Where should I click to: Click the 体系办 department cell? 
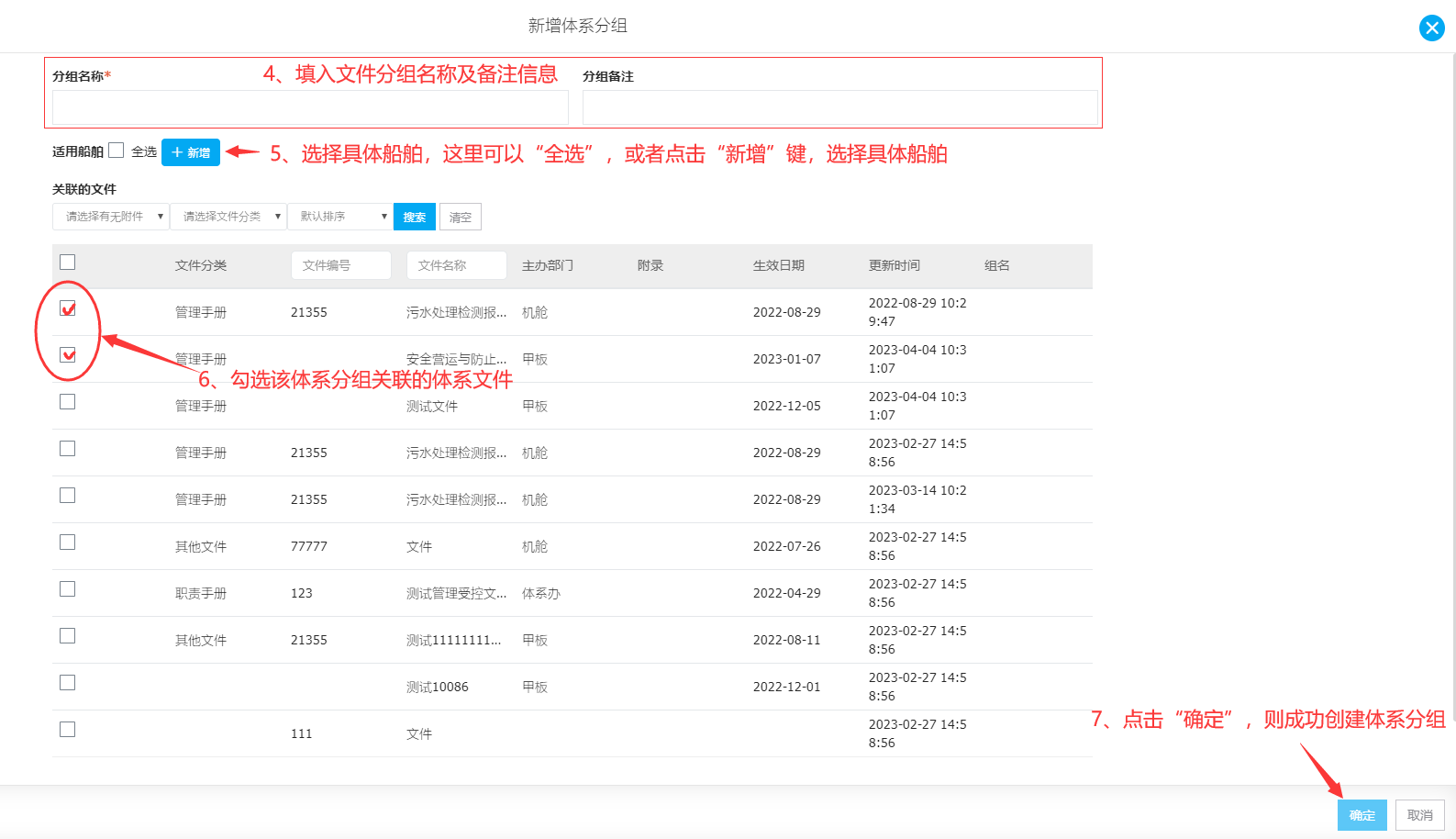541,593
